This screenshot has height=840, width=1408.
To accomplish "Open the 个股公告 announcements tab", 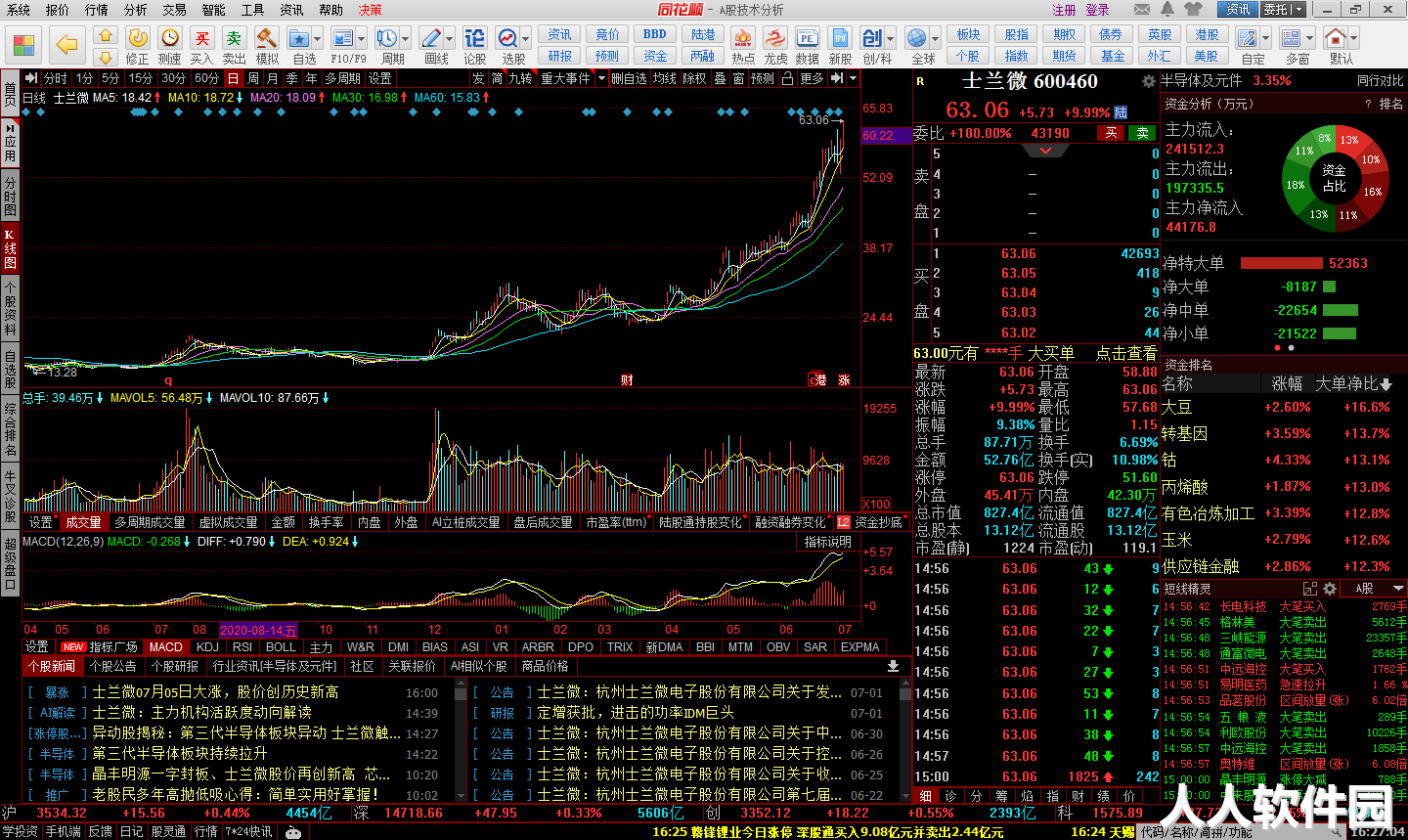I will (112, 666).
